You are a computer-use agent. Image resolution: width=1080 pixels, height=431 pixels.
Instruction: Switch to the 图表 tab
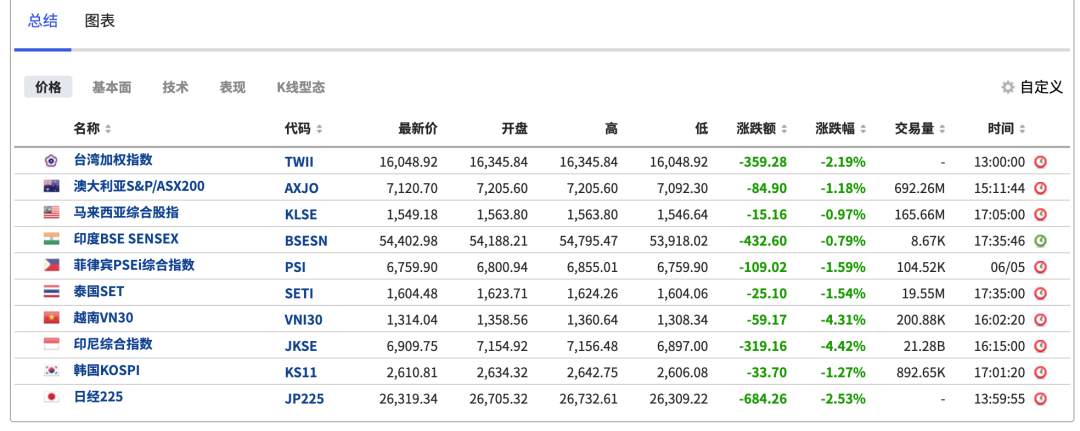pos(100,21)
